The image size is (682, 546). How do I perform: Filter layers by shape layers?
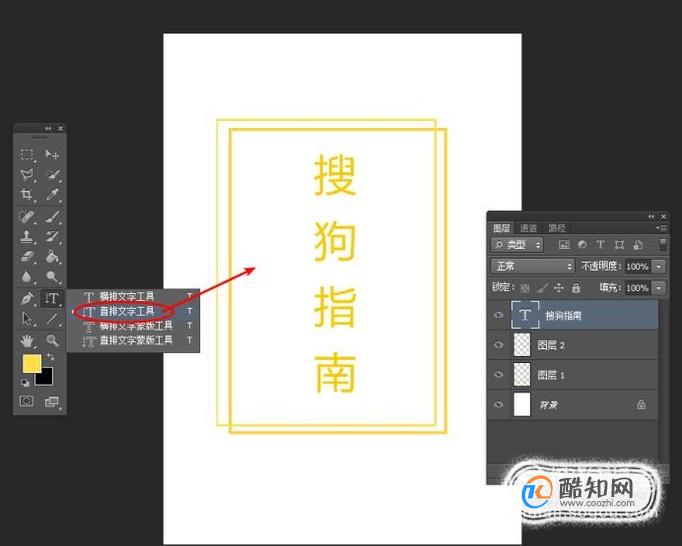coord(619,245)
